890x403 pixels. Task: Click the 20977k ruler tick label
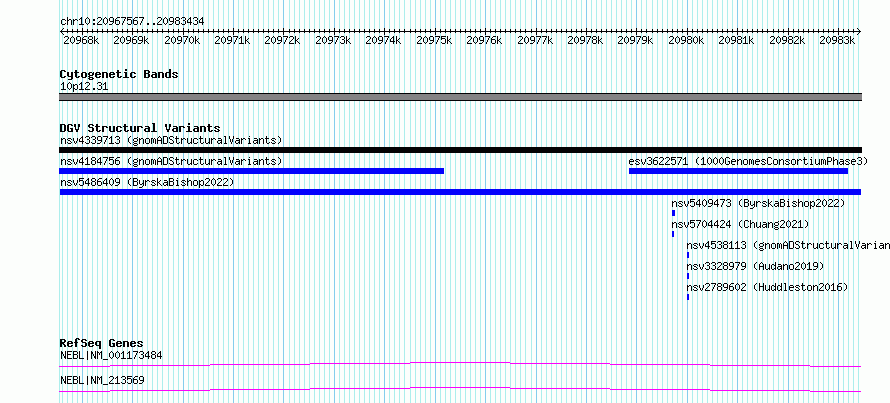coord(535,40)
